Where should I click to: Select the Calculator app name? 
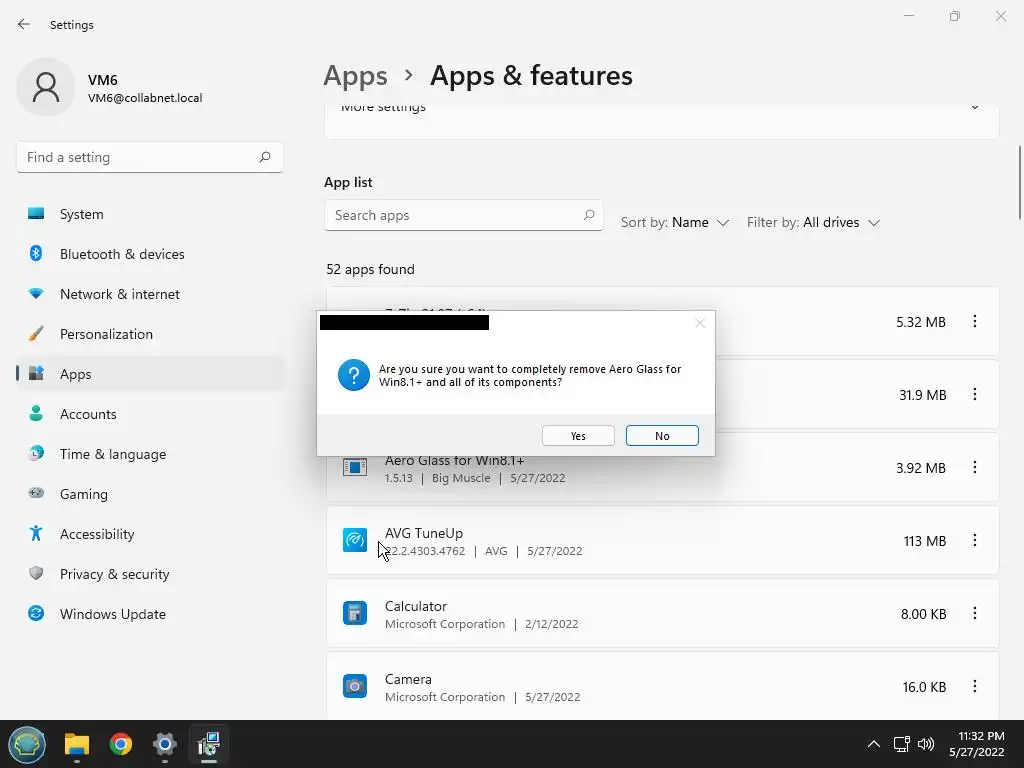(x=415, y=606)
